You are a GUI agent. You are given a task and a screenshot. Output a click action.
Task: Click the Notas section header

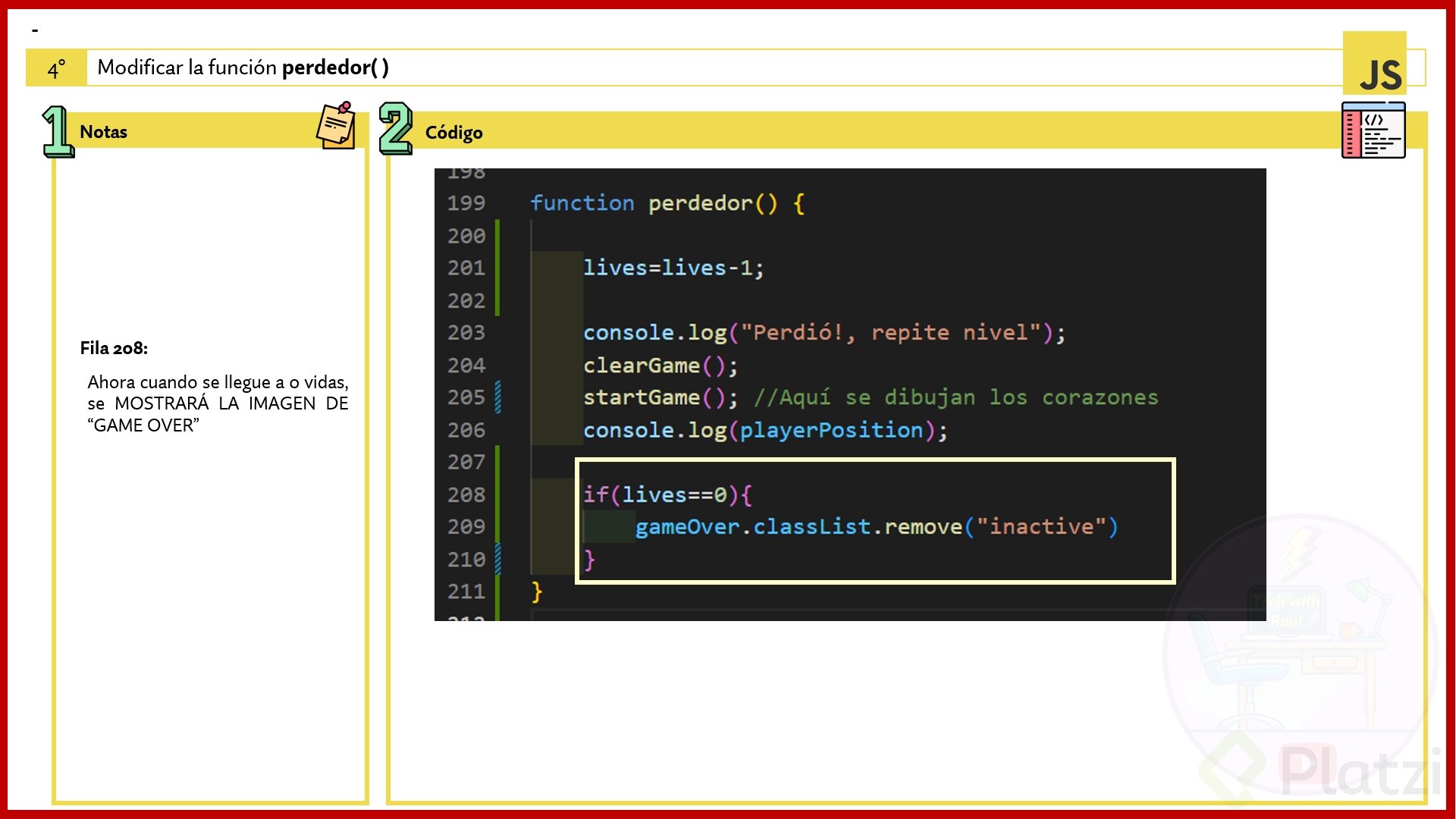(104, 132)
